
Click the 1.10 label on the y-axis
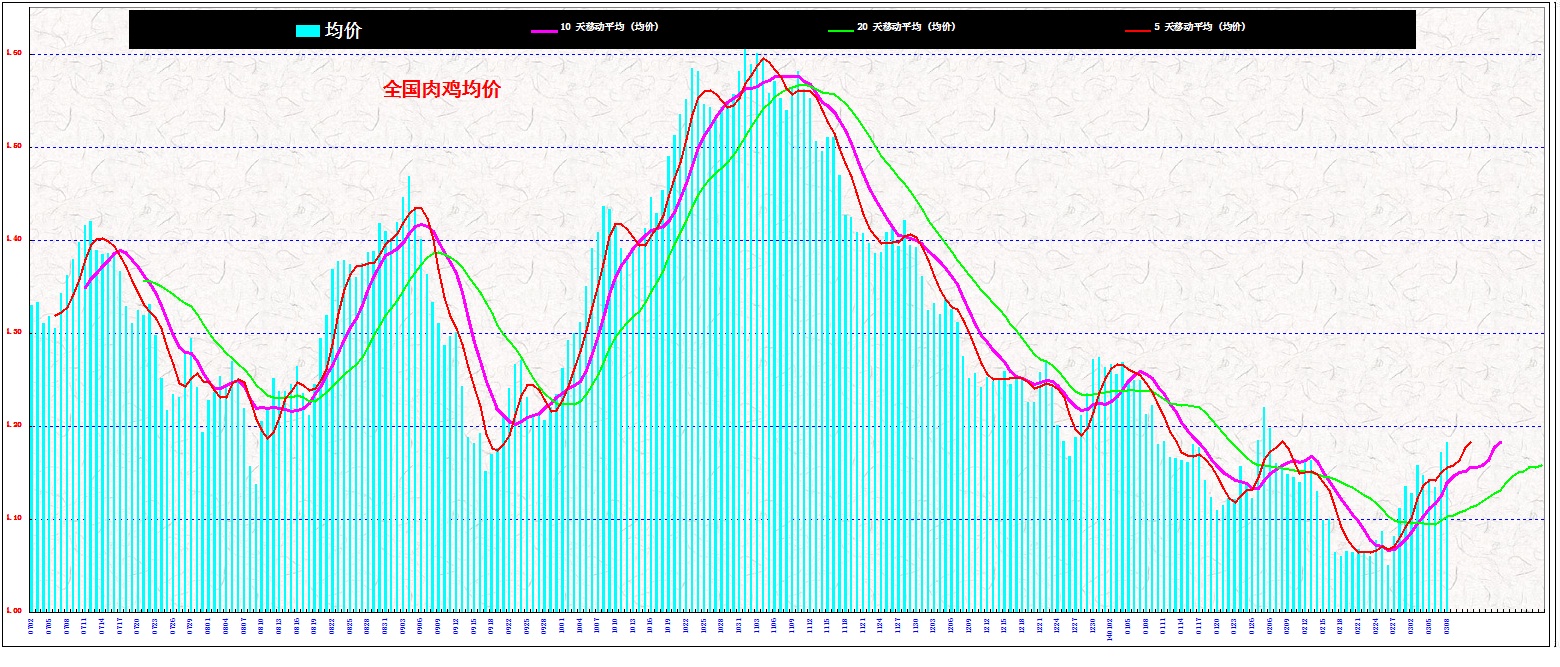[x=14, y=518]
